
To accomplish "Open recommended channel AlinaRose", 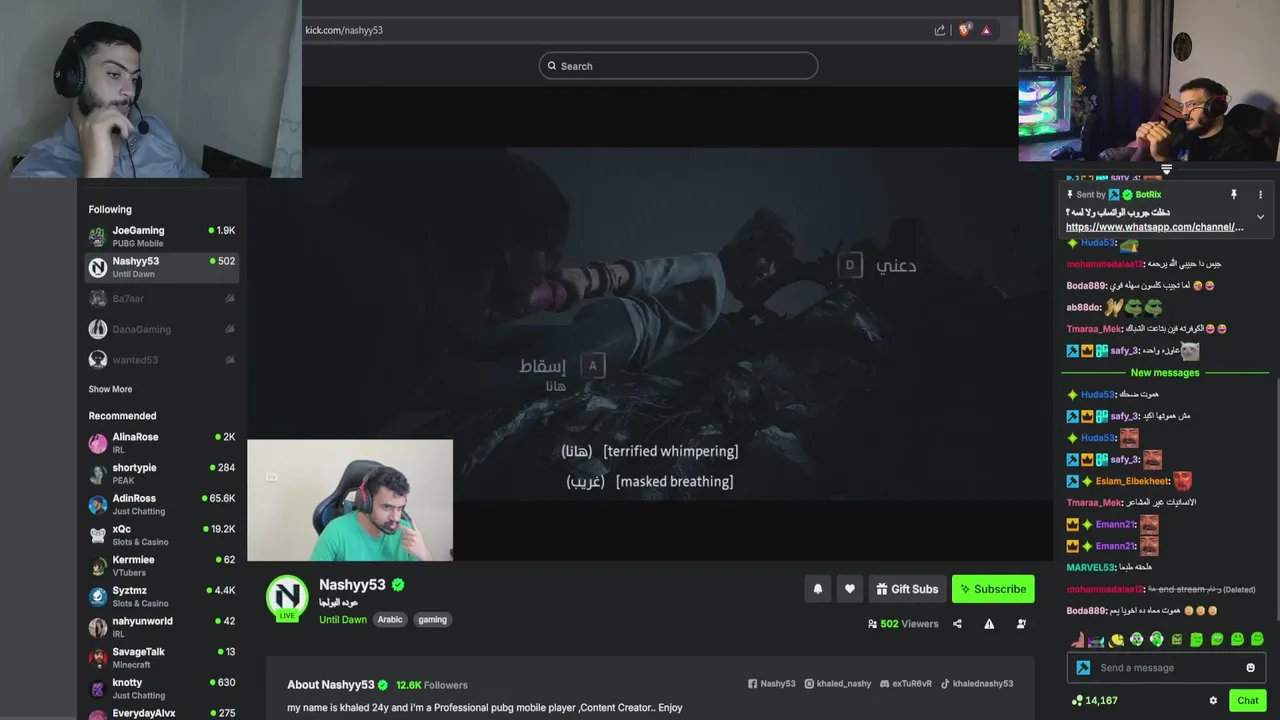I will point(162,443).
